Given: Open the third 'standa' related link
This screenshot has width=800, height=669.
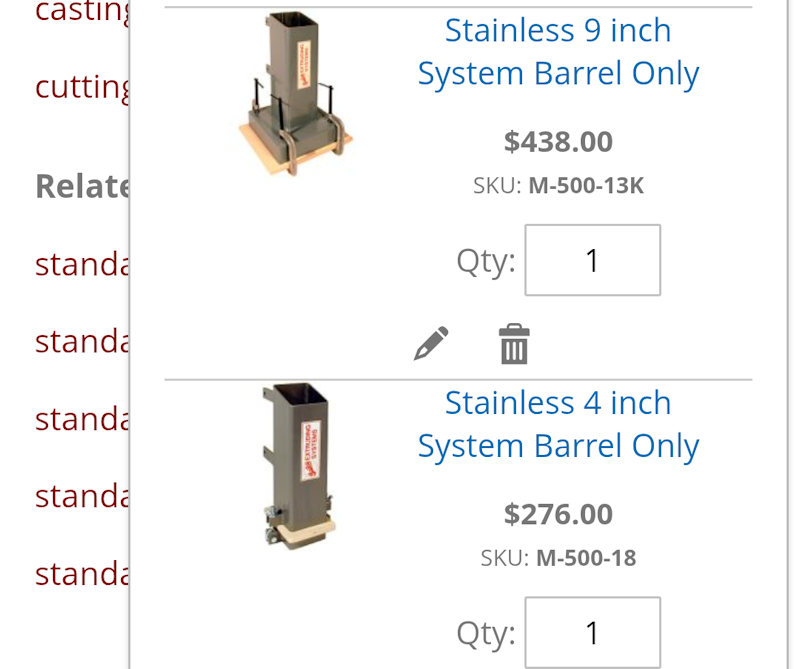Looking at the screenshot, I should pyautogui.click(x=82, y=419).
